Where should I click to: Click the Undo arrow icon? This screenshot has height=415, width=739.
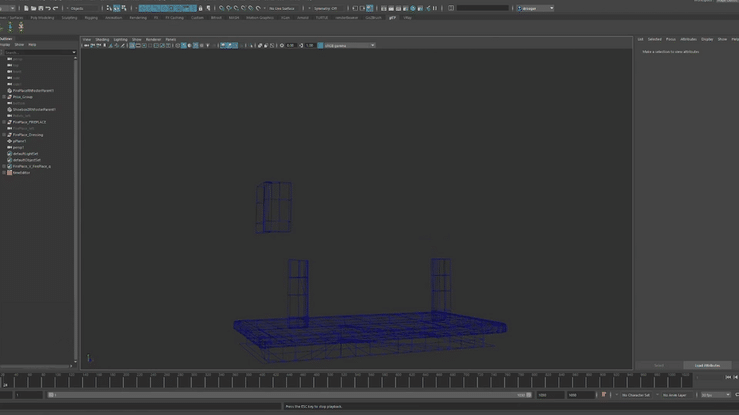(48, 8)
